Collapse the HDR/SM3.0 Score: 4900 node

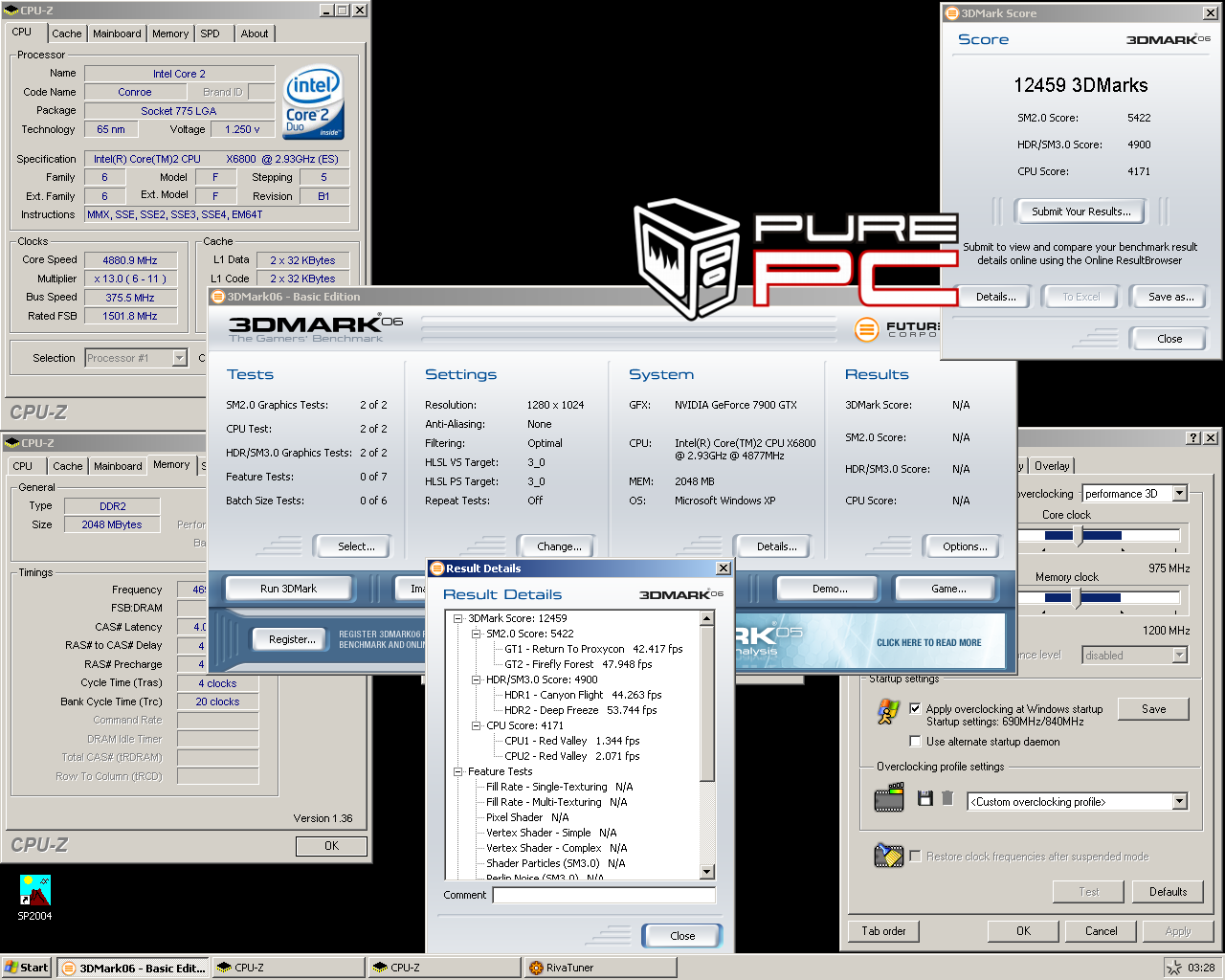[x=477, y=679]
